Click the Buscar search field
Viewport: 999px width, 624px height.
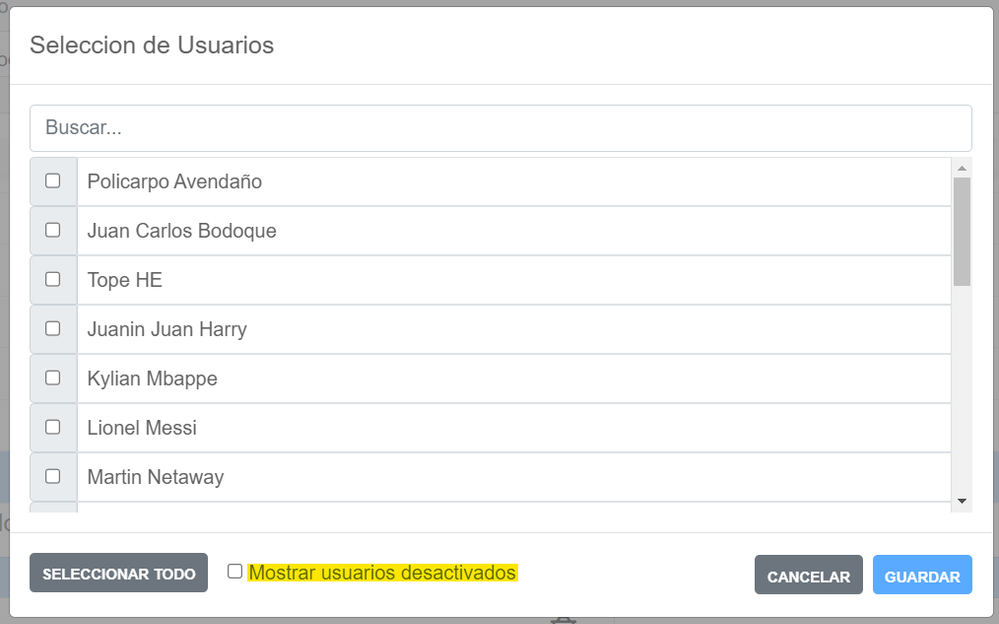(500, 128)
